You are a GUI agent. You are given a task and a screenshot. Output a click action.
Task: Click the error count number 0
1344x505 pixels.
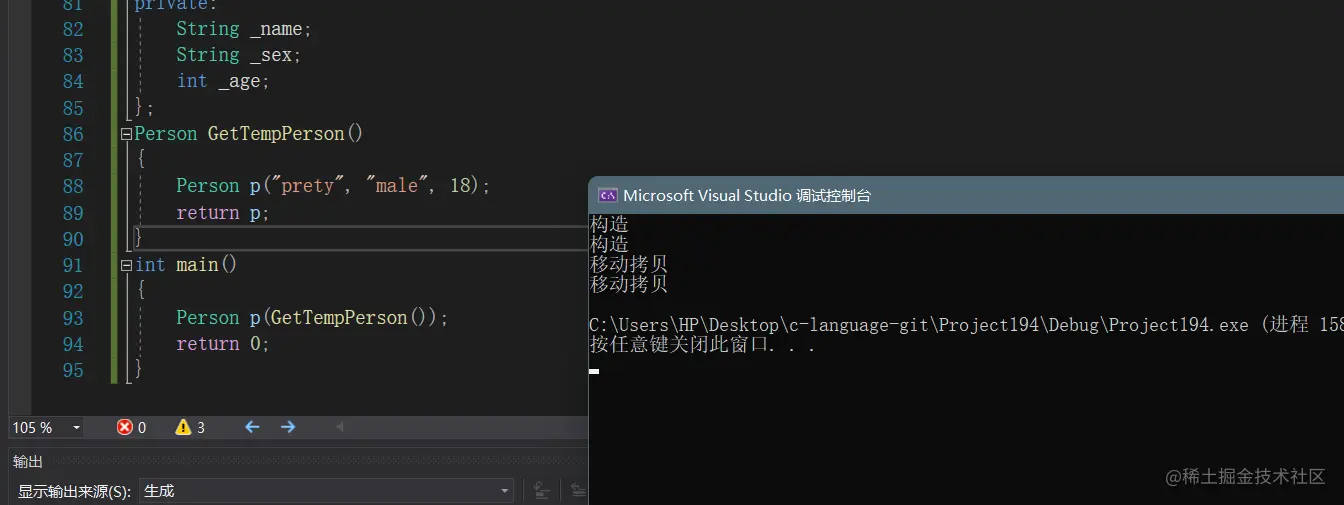pyautogui.click(x=142, y=428)
